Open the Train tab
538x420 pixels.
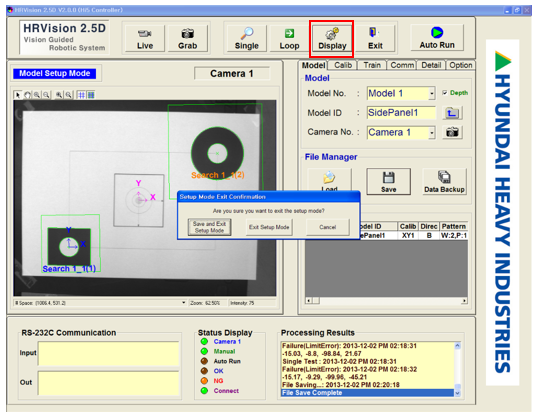pos(372,65)
